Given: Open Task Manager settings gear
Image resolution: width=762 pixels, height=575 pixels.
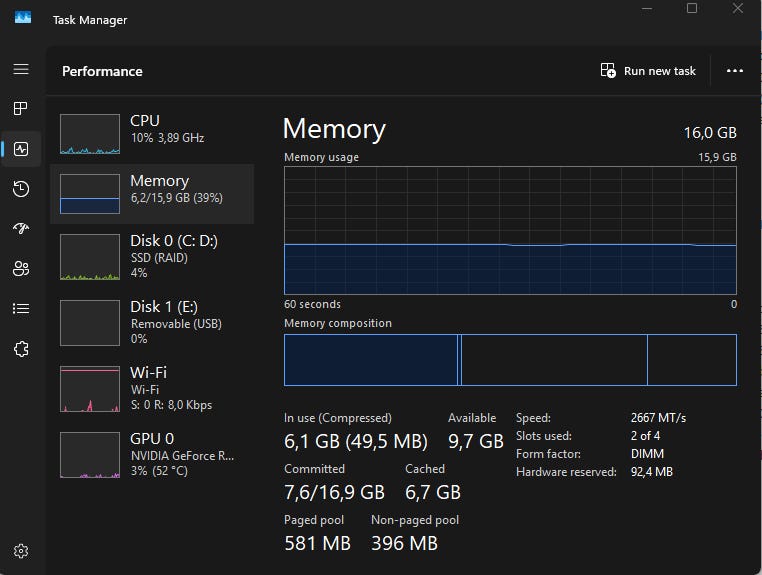Looking at the screenshot, I should pyautogui.click(x=21, y=551).
